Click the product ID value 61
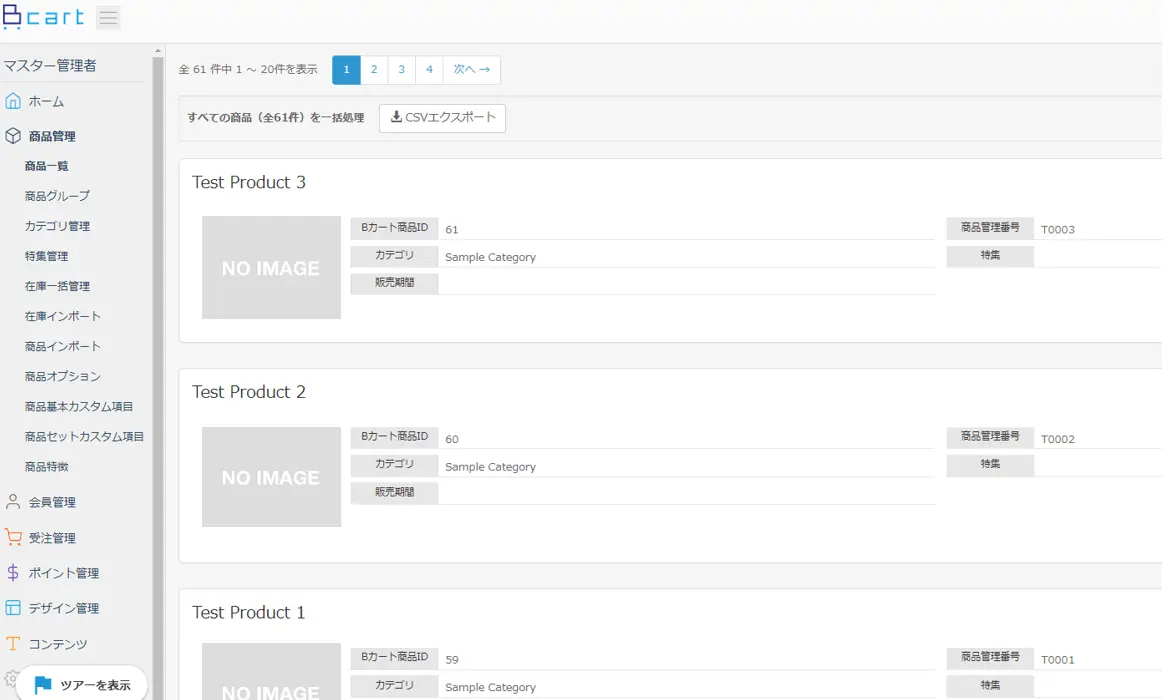 point(451,229)
